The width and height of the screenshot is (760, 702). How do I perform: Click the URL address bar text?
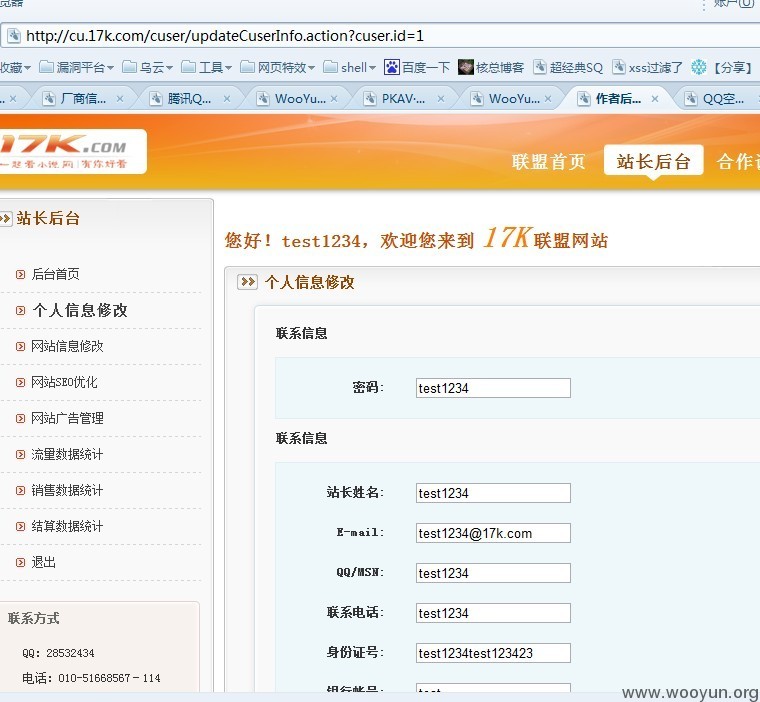225,35
